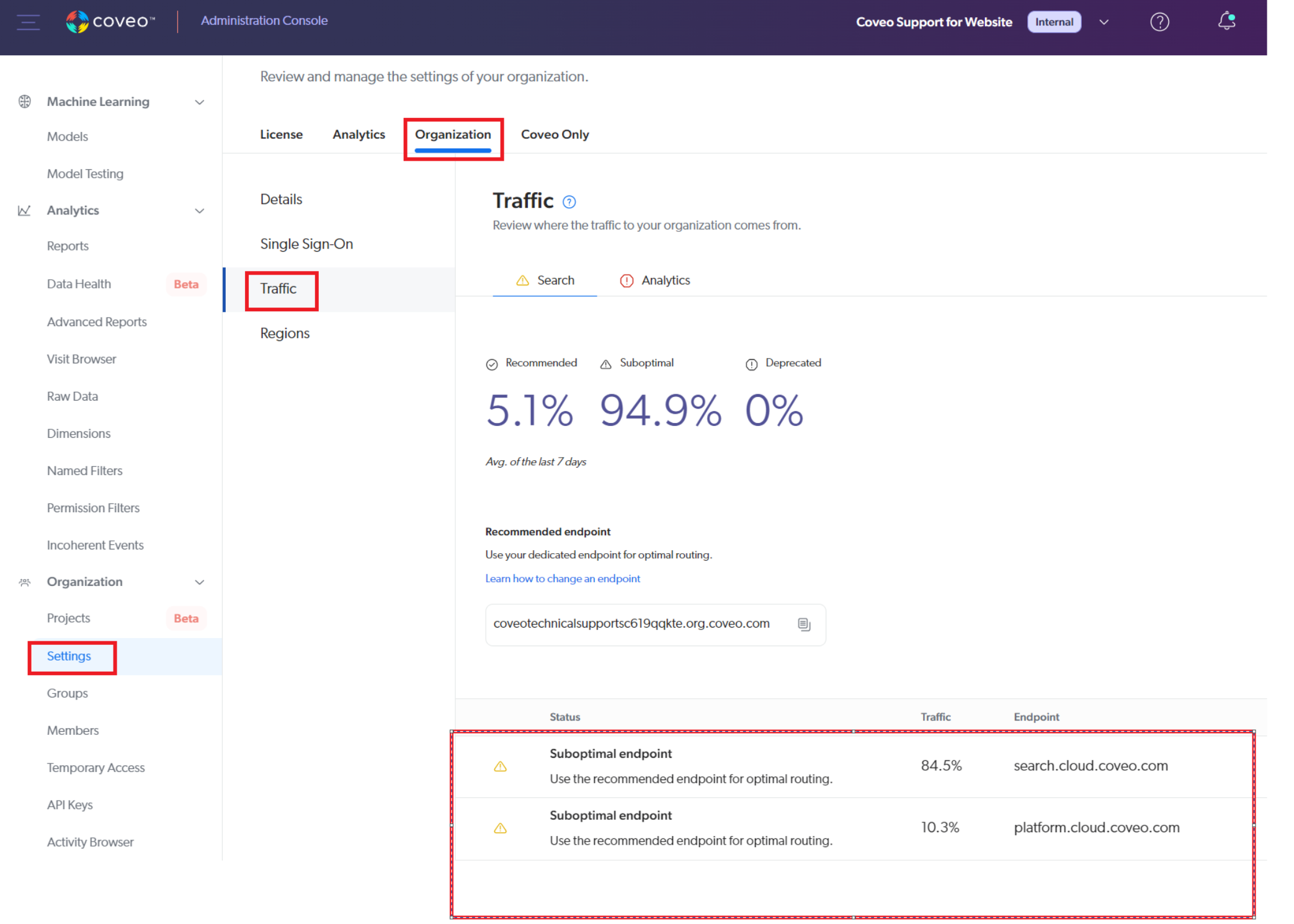
Task: Copy the recommended endpoint URL
Action: tap(804, 624)
